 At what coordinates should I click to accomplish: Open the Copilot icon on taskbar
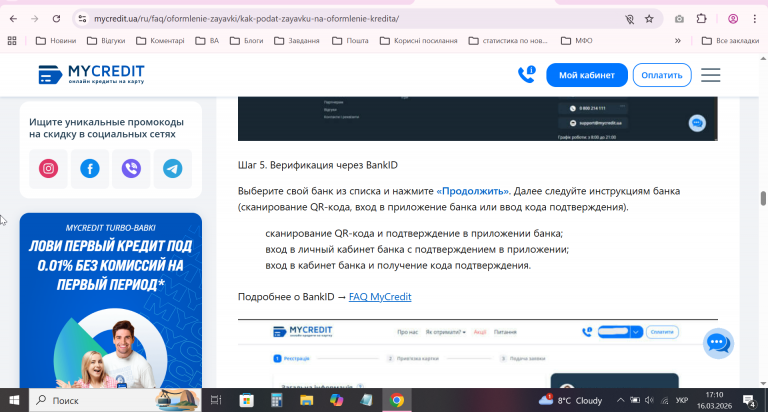[x=336, y=400]
